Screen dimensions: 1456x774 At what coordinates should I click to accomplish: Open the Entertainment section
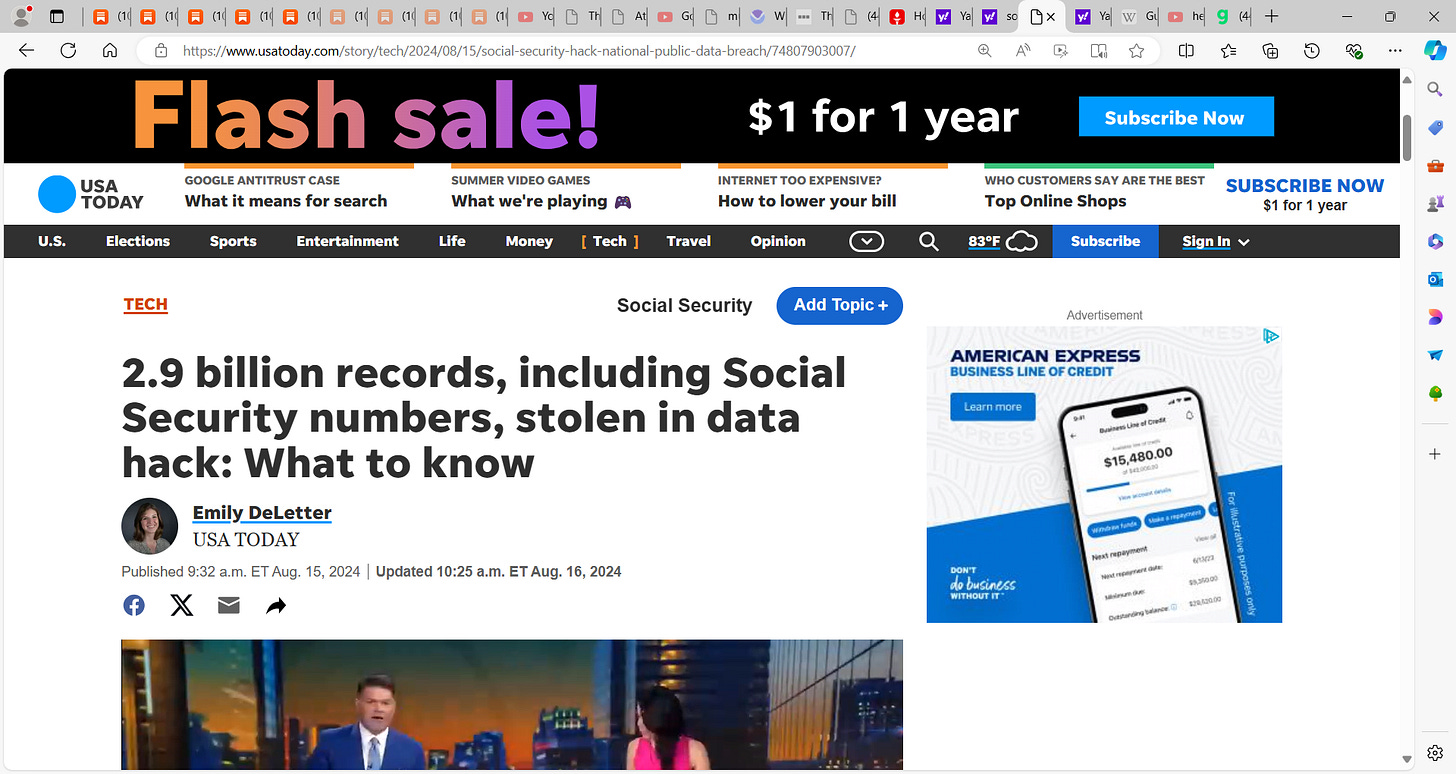coord(347,241)
